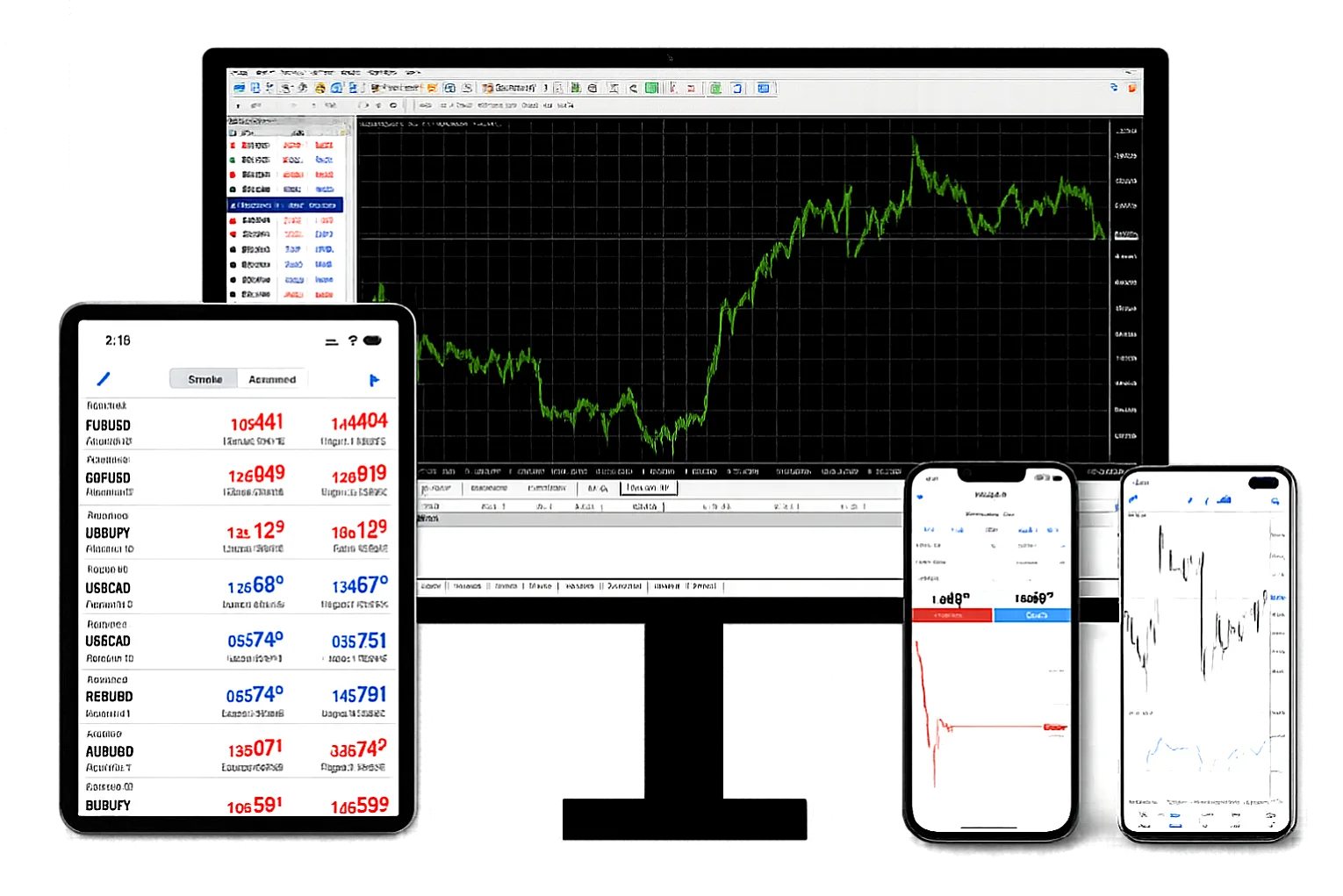Select the "Smoke" segment on the tablet
Screen dimensions: 1343x896
[205, 379]
